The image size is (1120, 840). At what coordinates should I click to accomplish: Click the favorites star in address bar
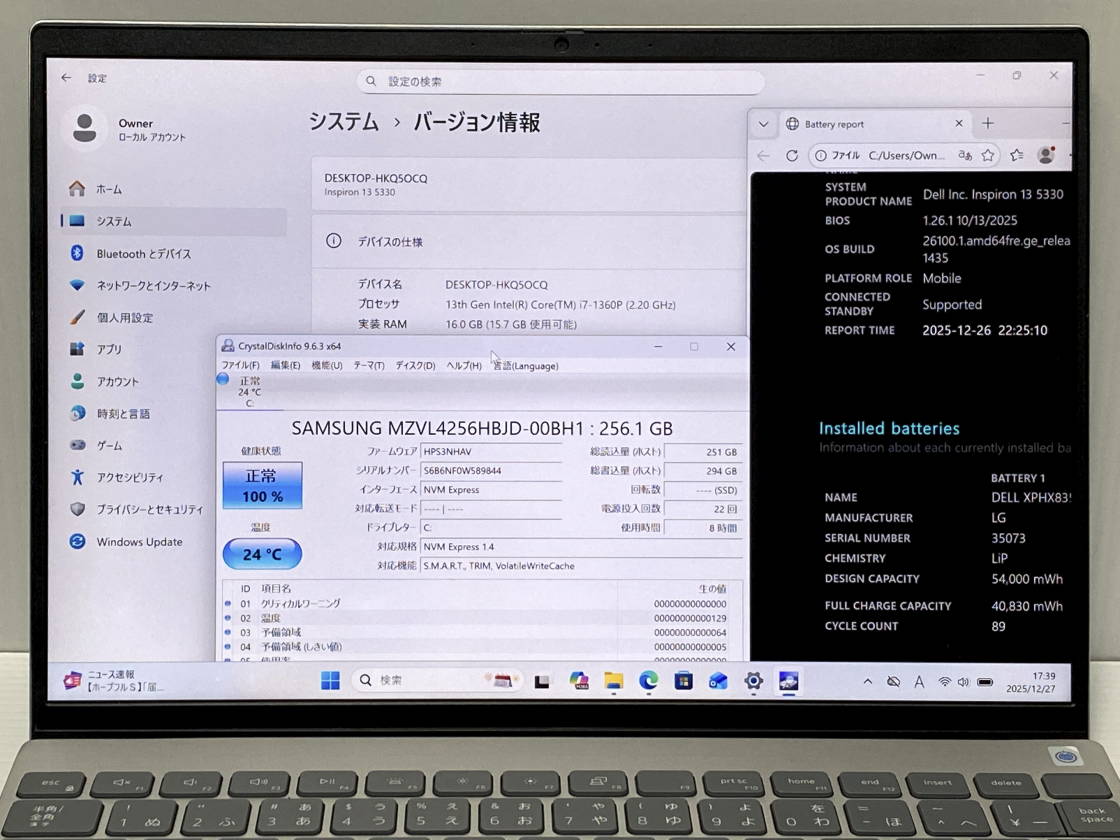coord(988,155)
